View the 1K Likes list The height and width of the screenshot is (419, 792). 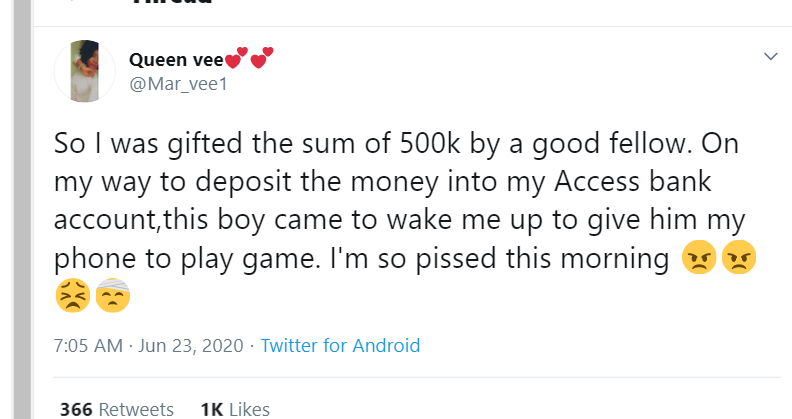tap(235, 409)
